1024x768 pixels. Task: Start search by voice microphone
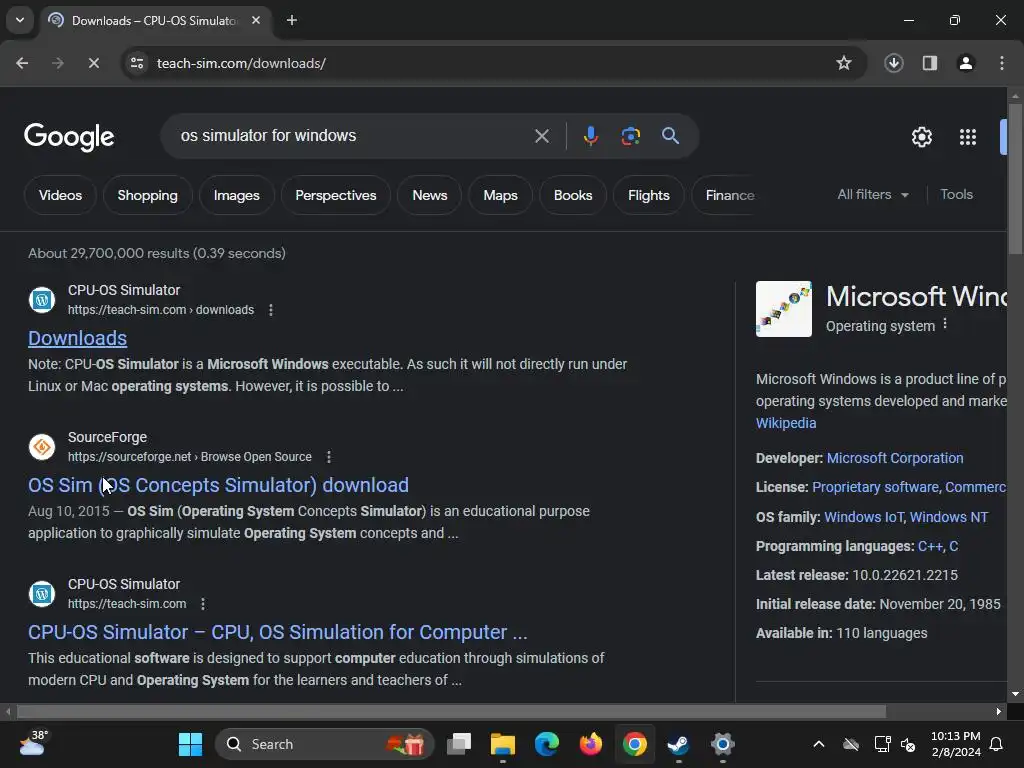click(x=590, y=136)
